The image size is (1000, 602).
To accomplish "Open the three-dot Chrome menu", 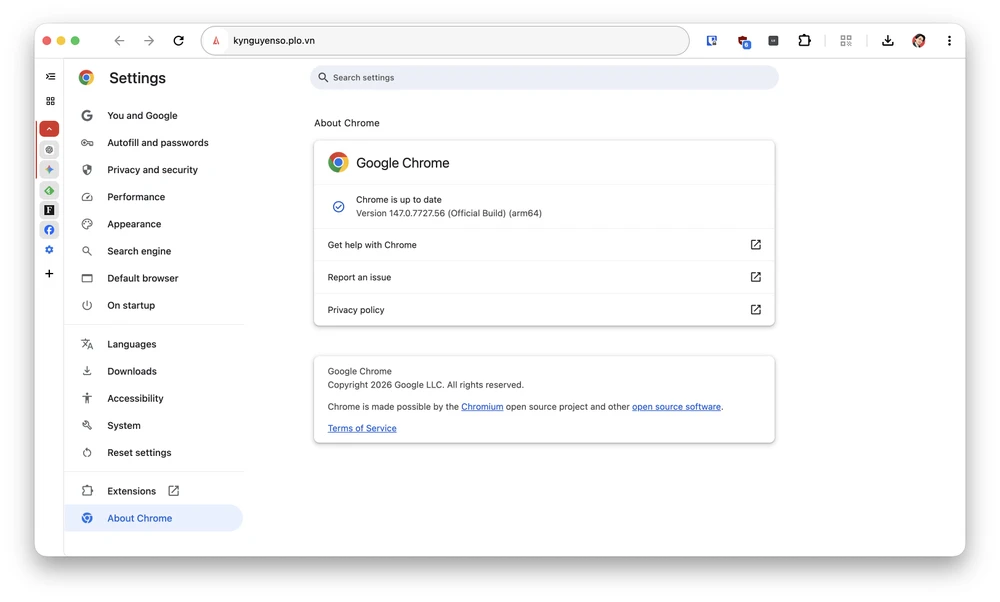I will click(x=949, y=40).
